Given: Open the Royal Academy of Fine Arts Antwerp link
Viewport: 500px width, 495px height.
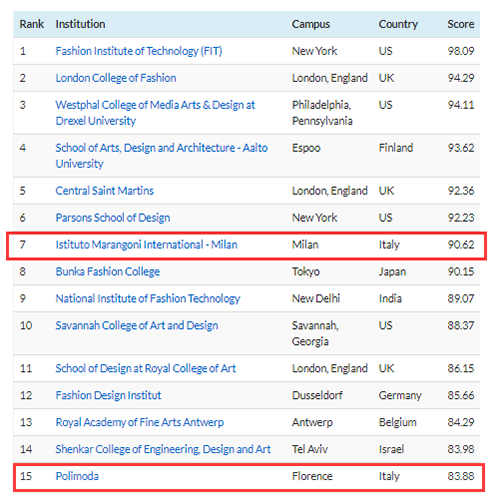Looking at the screenshot, I should click(139, 422).
